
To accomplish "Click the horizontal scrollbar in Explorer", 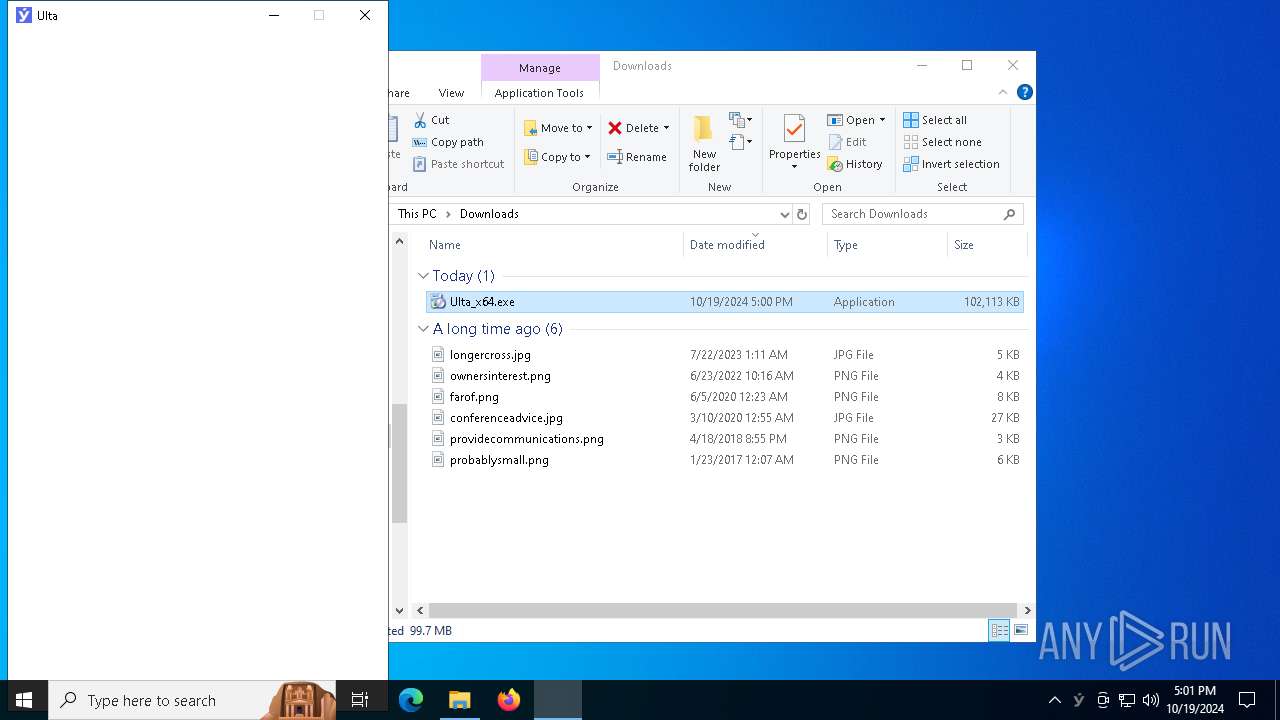I will 722,610.
